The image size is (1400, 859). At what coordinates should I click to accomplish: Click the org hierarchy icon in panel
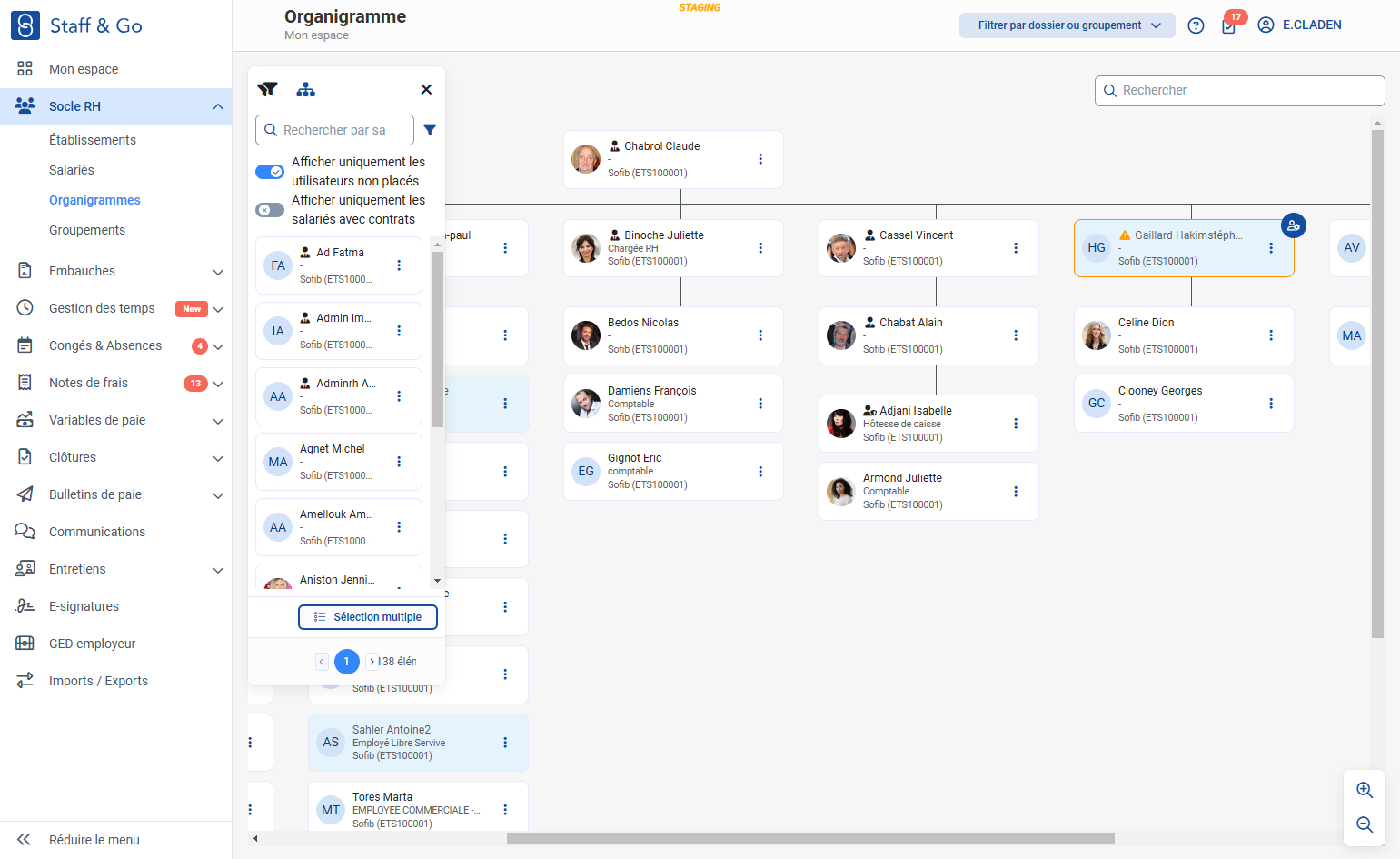pyautogui.click(x=306, y=89)
